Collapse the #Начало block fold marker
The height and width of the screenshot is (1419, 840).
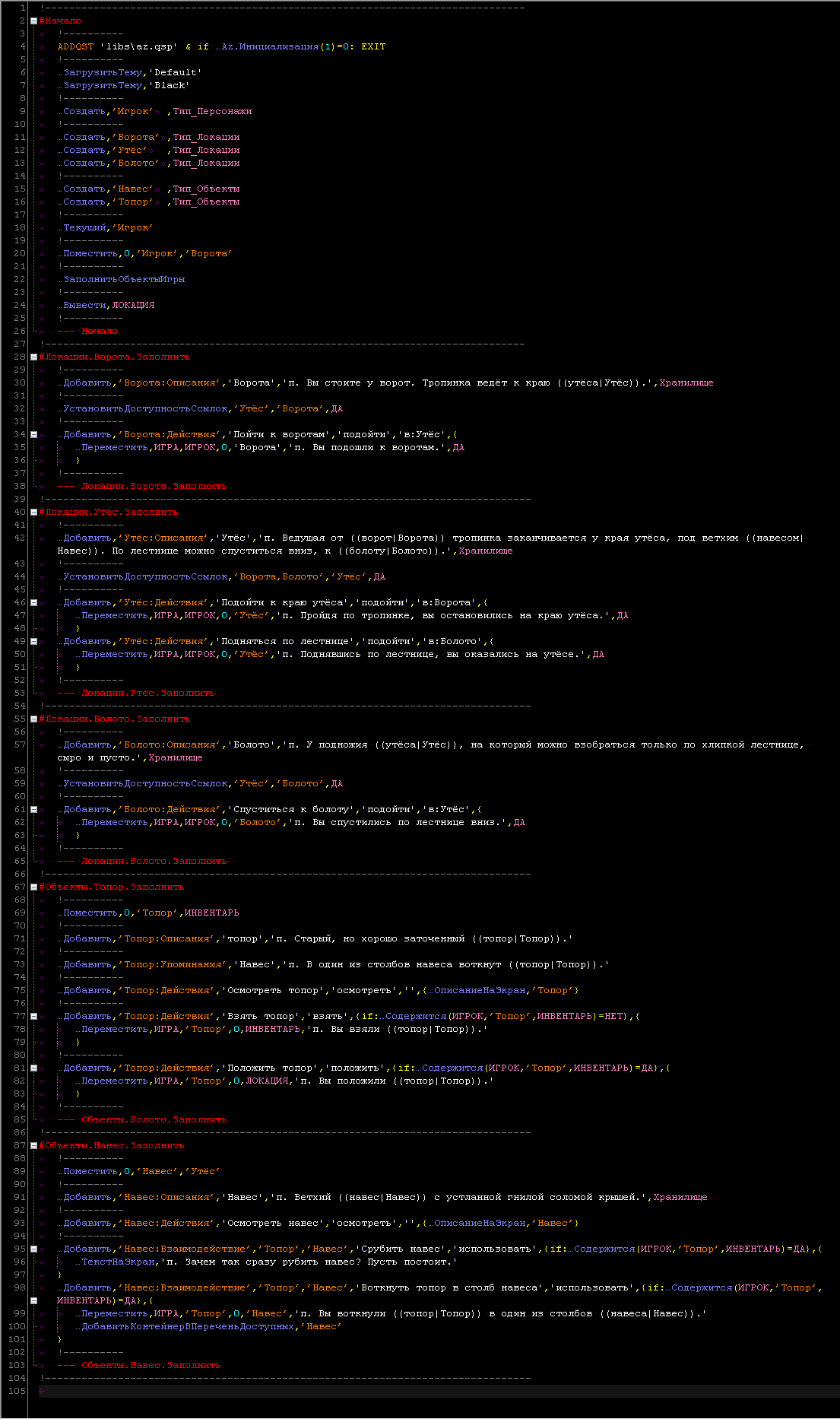(x=33, y=21)
